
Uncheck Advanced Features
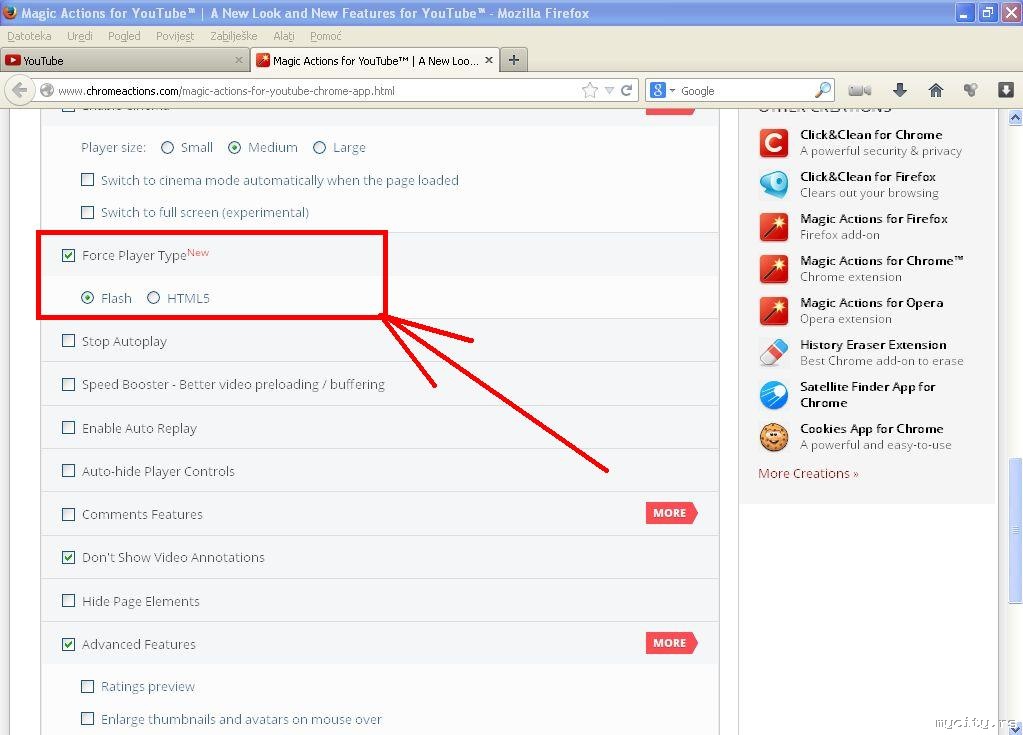point(69,644)
